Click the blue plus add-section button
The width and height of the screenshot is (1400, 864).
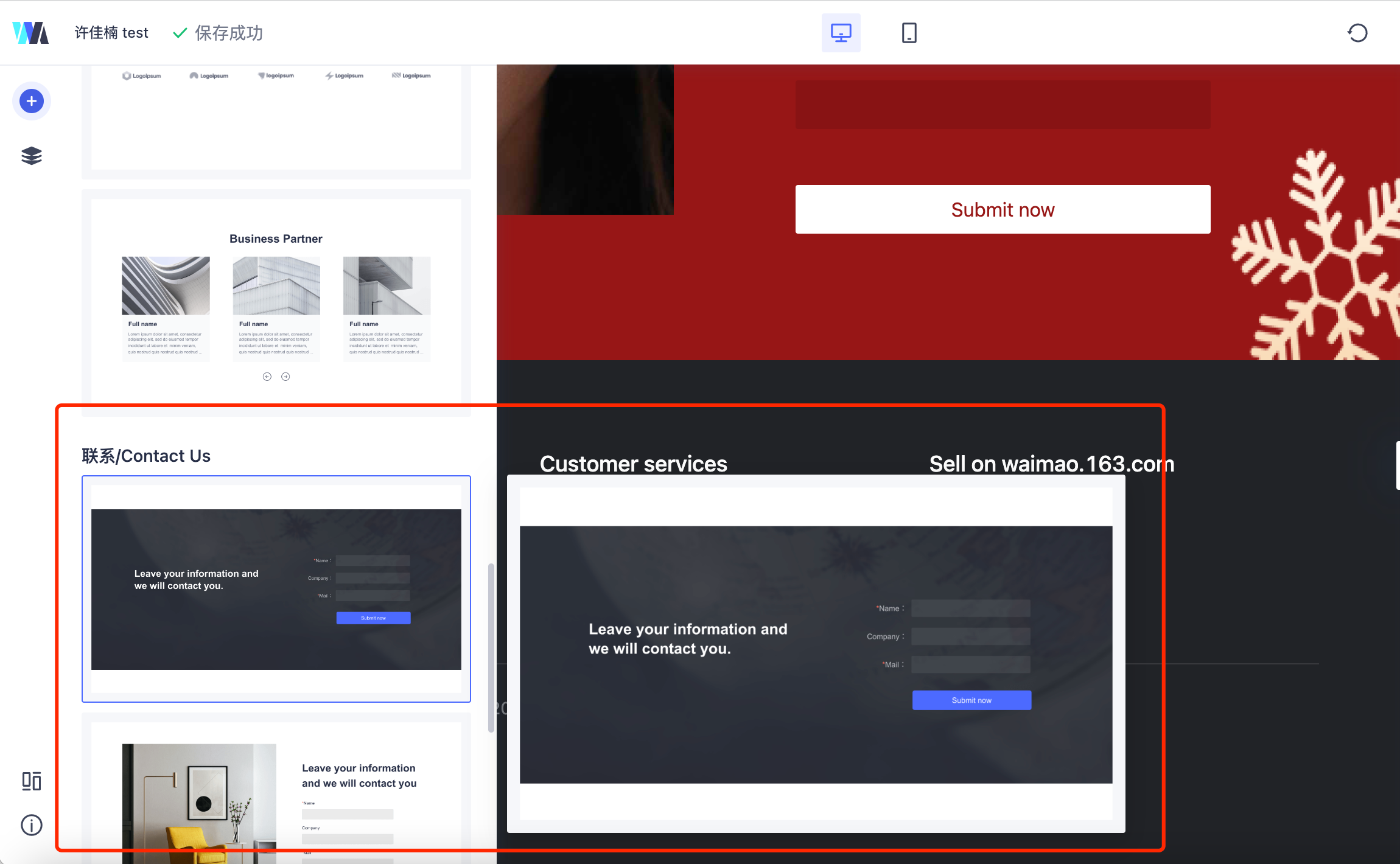point(32,101)
